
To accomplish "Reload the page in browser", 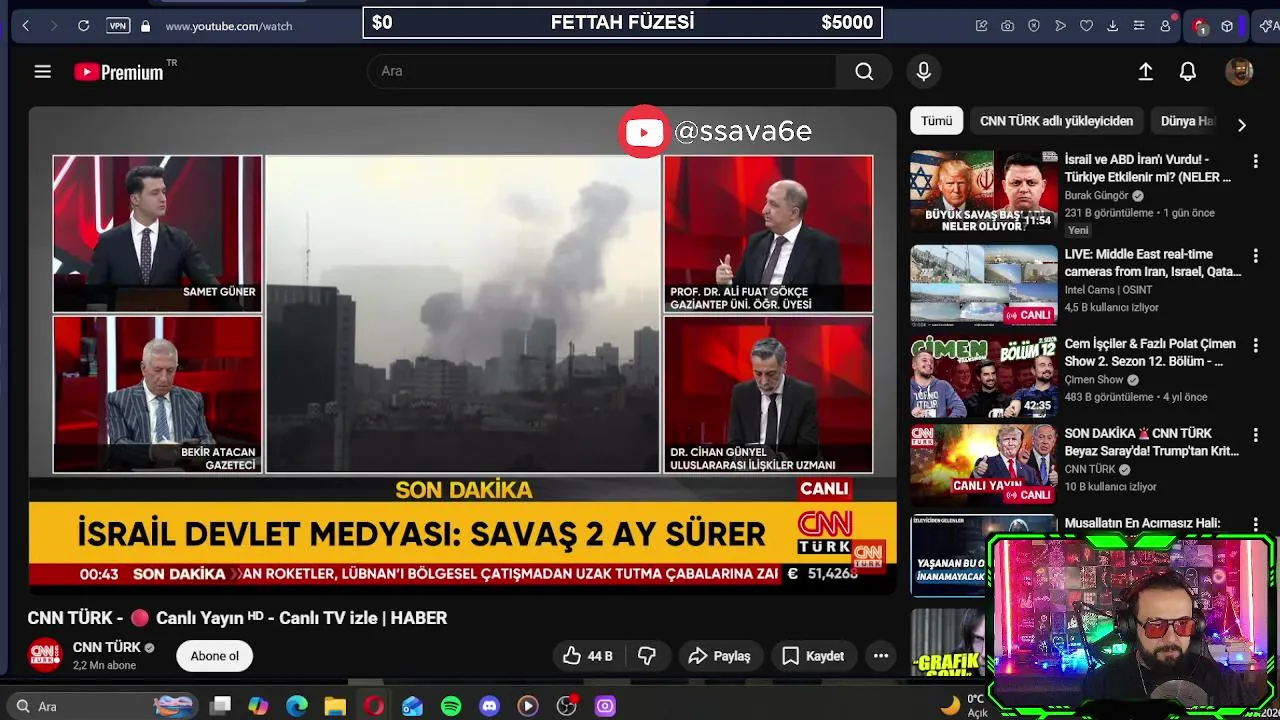I will [x=84, y=26].
